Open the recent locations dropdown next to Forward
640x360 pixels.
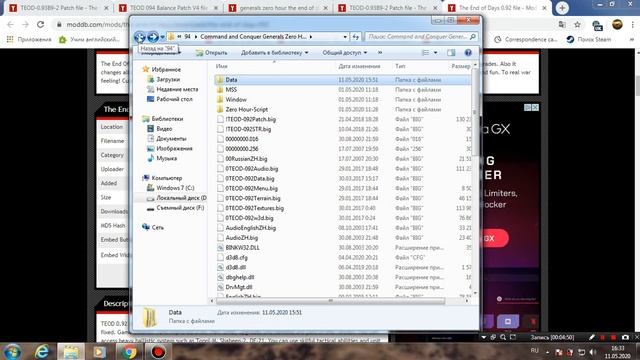(x=162, y=37)
